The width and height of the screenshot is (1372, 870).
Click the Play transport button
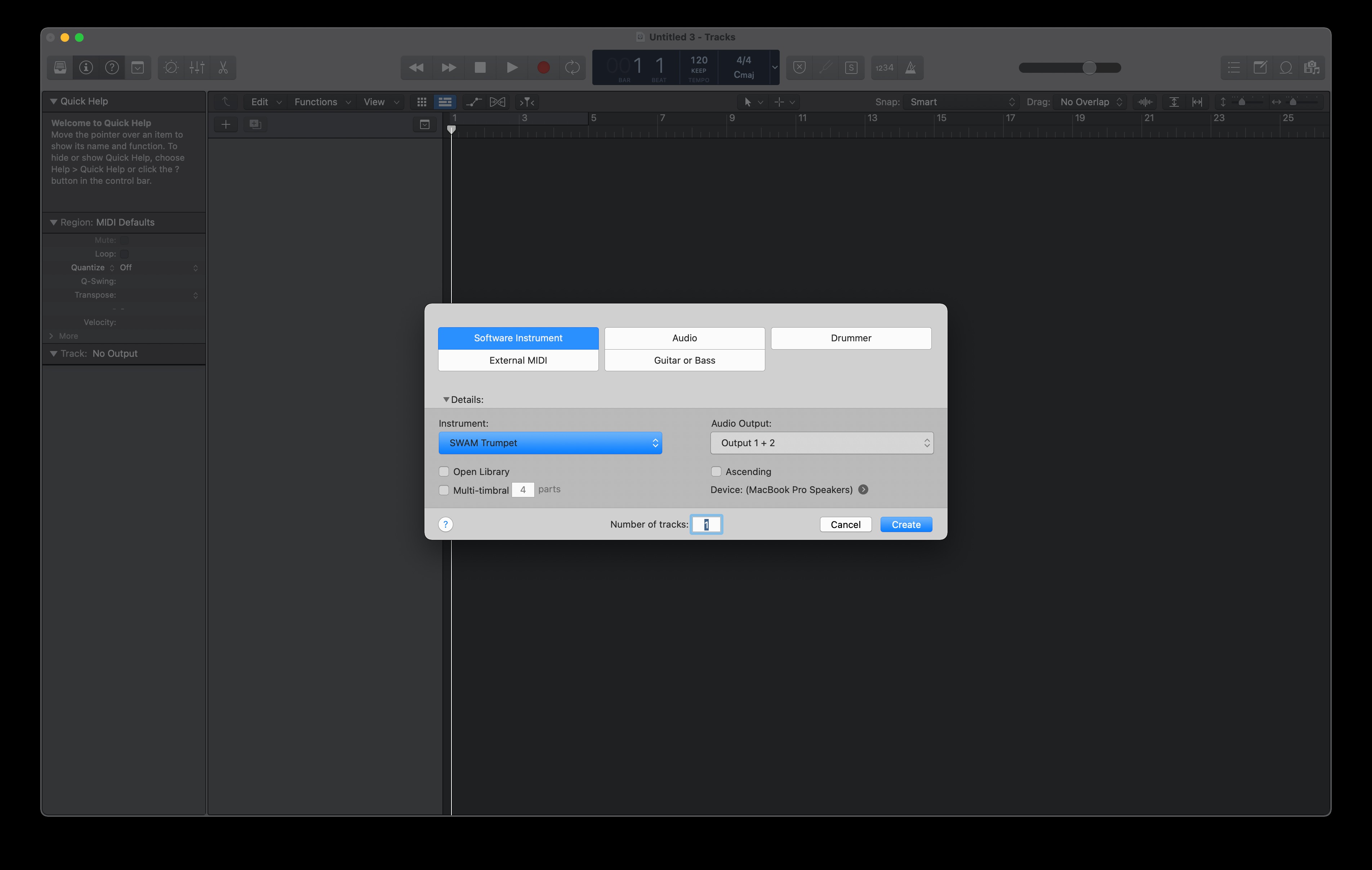tap(512, 68)
